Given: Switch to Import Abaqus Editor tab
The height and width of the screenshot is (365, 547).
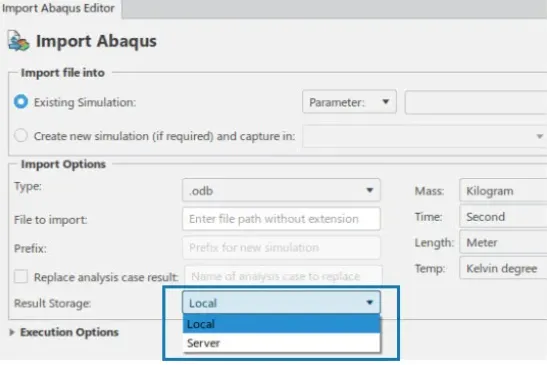Looking at the screenshot, I should click(59, 8).
